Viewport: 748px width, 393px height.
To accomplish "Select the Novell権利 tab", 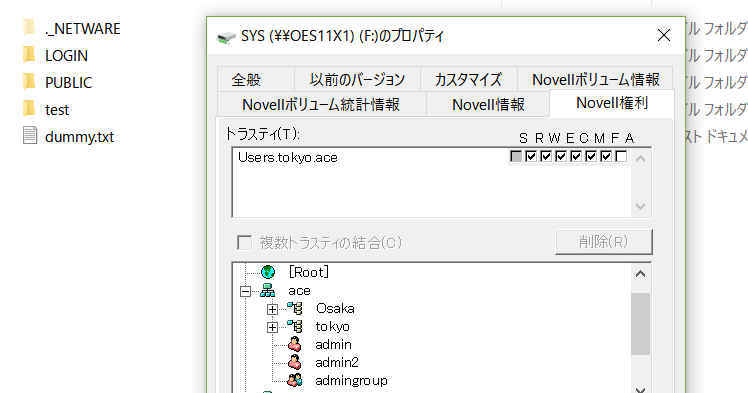I will pyautogui.click(x=612, y=103).
